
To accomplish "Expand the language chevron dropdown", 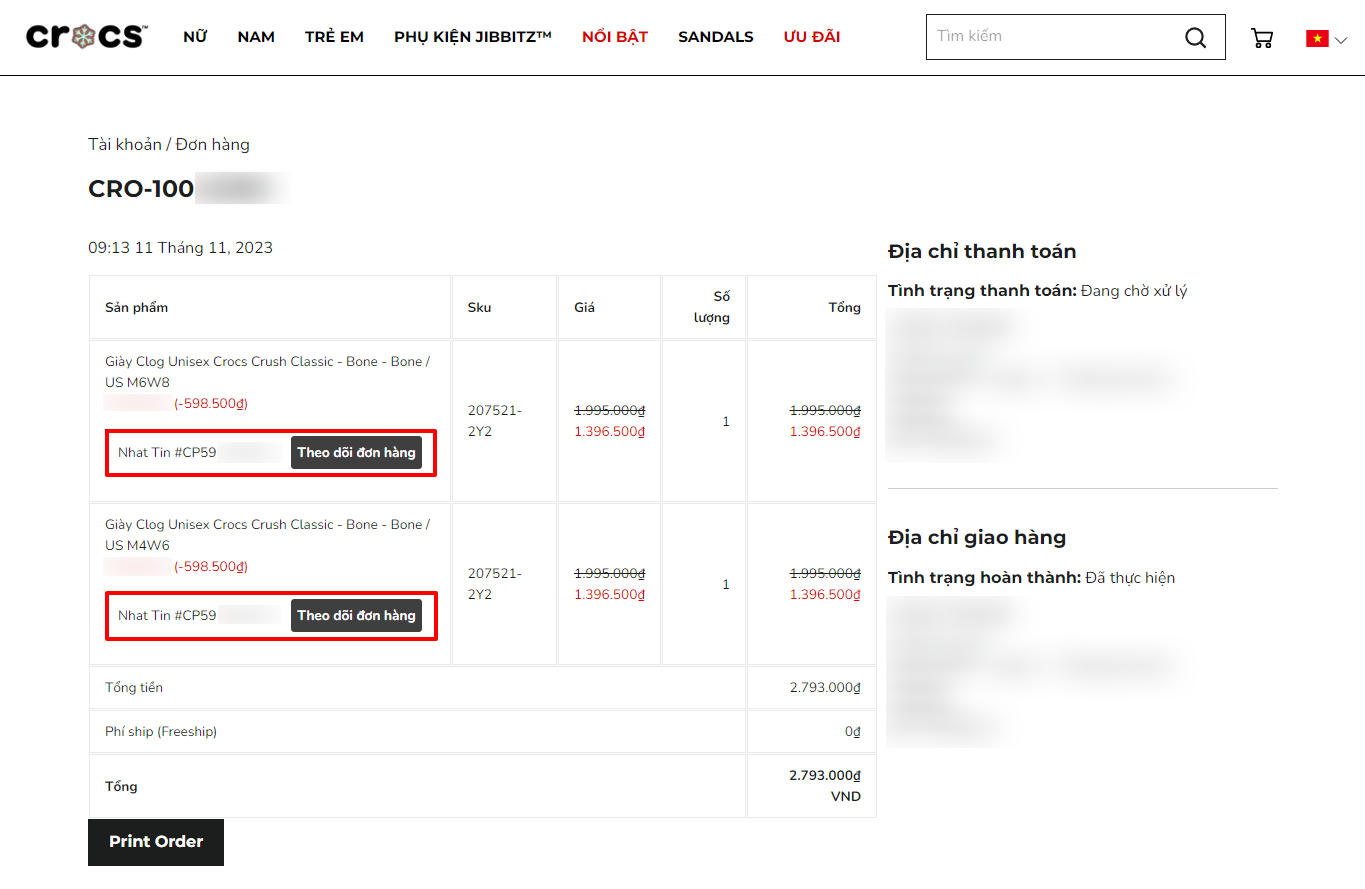I will (1341, 39).
